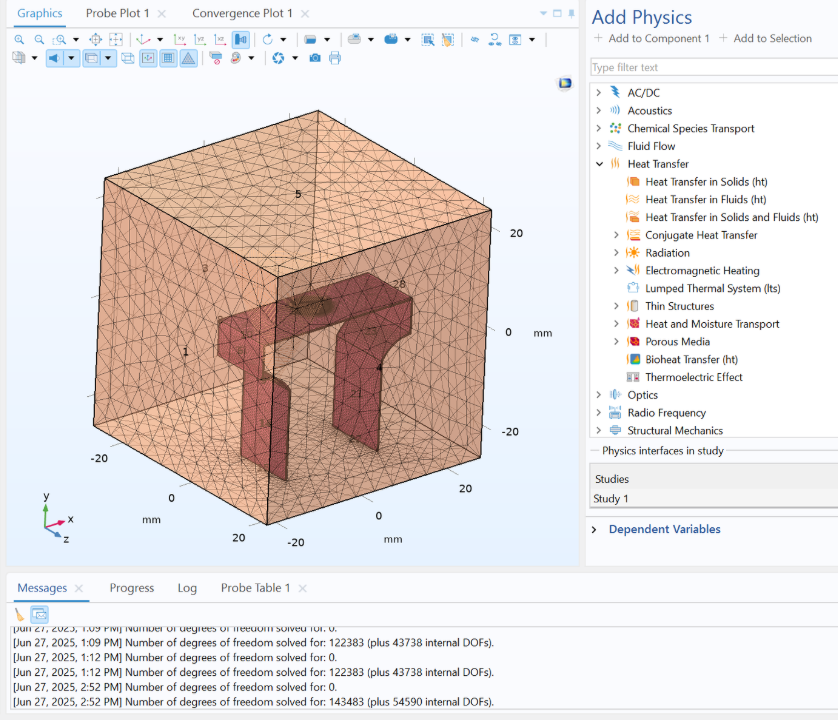Toggle the wireframe rendering button
Viewport: 838px width, 720px height.
pos(128,58)
